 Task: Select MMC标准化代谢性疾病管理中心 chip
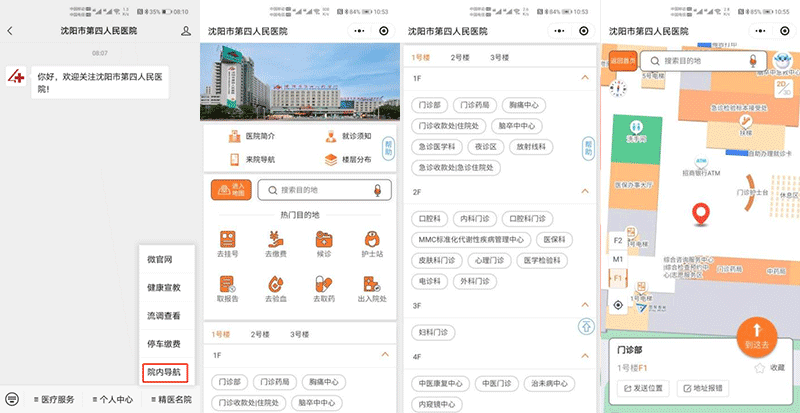click(x=471, y=239)
